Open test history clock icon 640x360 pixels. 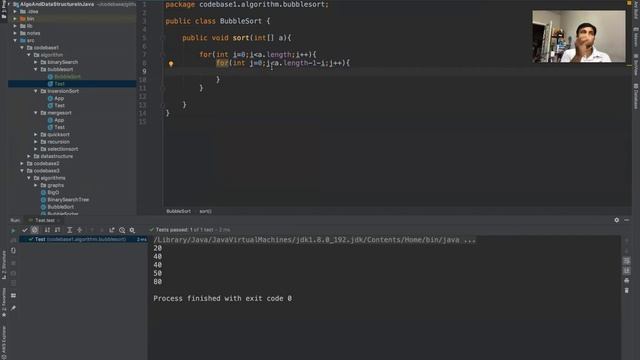[122, 230]
